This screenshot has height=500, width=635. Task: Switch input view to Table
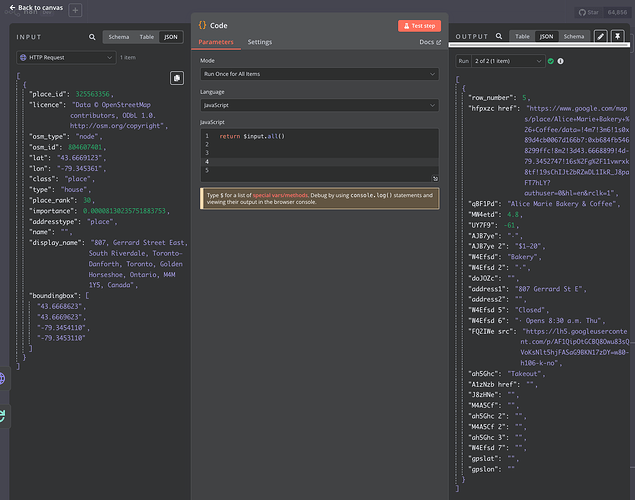147,37
